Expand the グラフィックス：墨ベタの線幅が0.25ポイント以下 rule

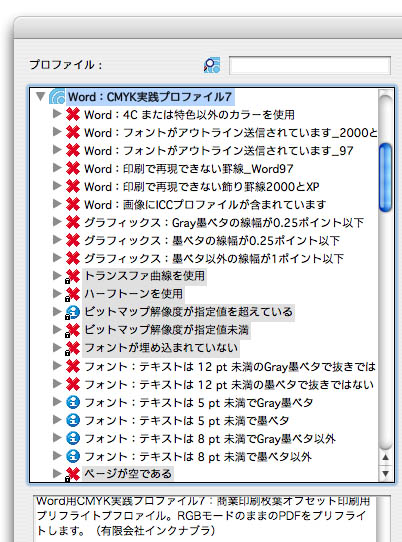click(57, 240)
